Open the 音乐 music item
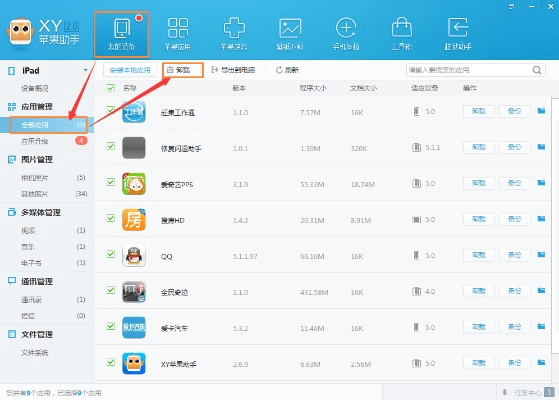Image resolution: width=559 pixels, height=400 pixels. tap(47, 247)
